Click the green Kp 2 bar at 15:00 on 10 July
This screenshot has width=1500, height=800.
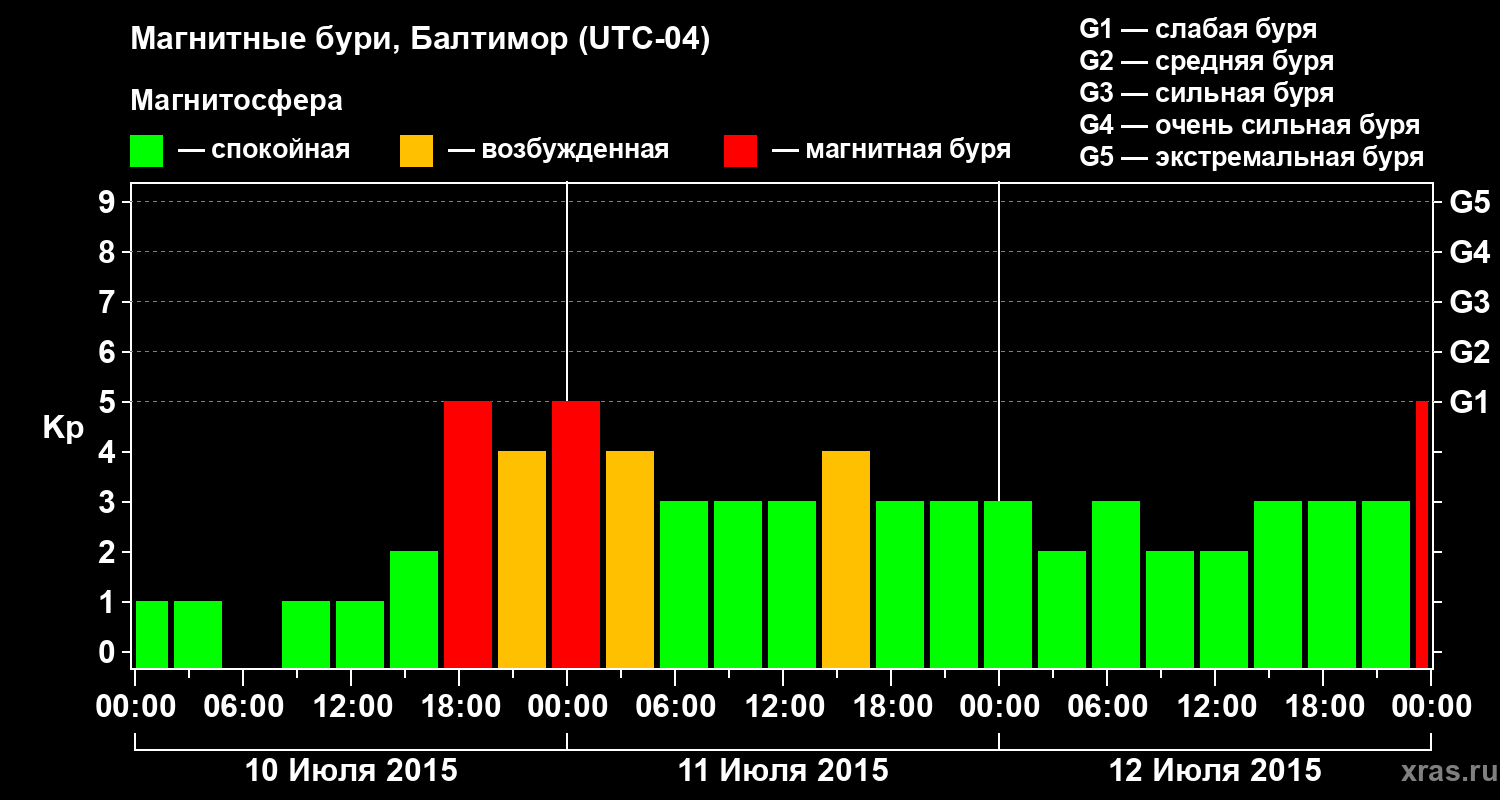point(414,609)
